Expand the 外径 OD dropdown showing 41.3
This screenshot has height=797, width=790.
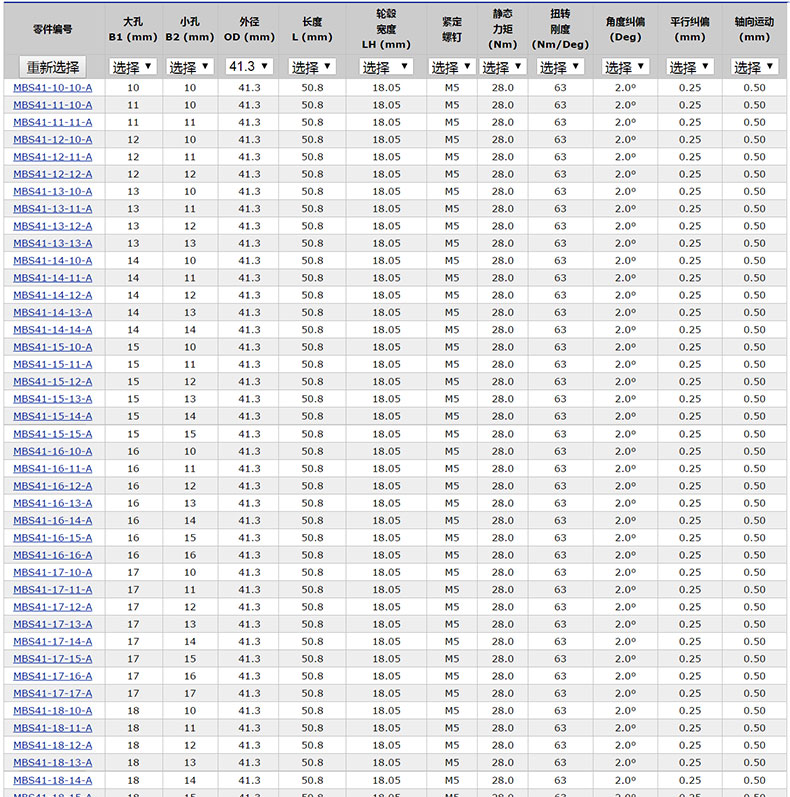pyautogui.click(x=249, y=67)
